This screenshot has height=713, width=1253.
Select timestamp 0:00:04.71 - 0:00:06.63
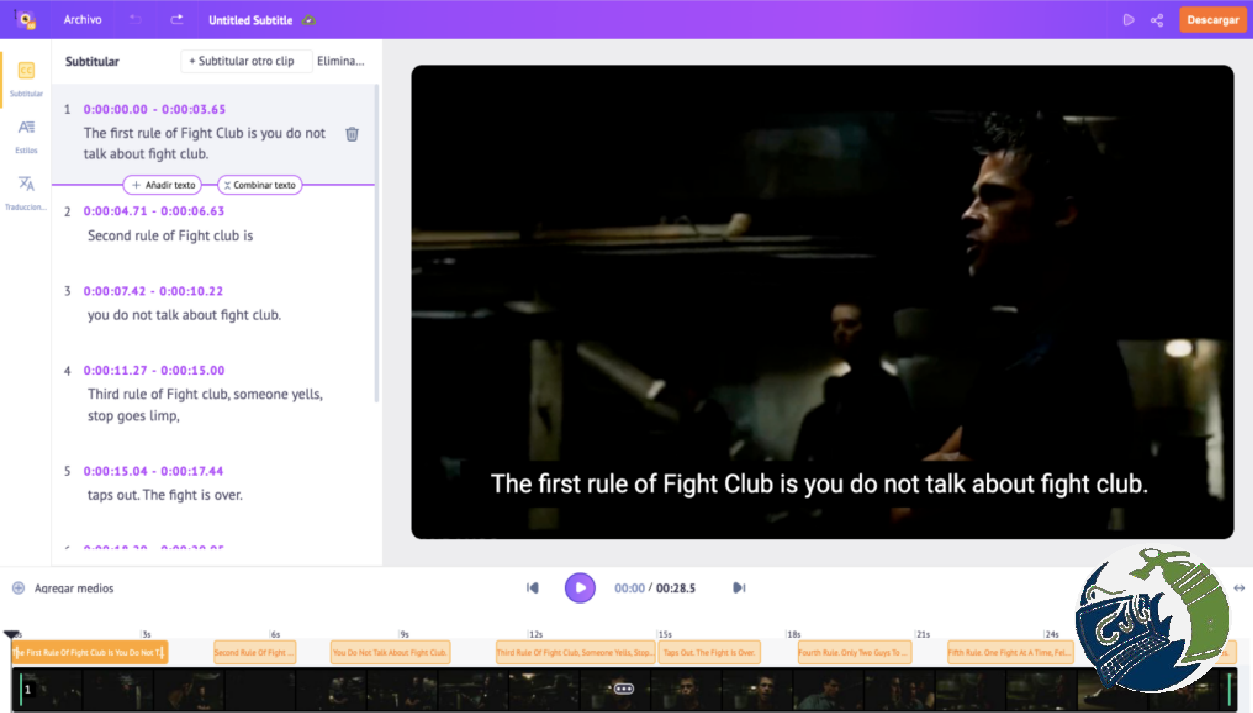(154, 211)
